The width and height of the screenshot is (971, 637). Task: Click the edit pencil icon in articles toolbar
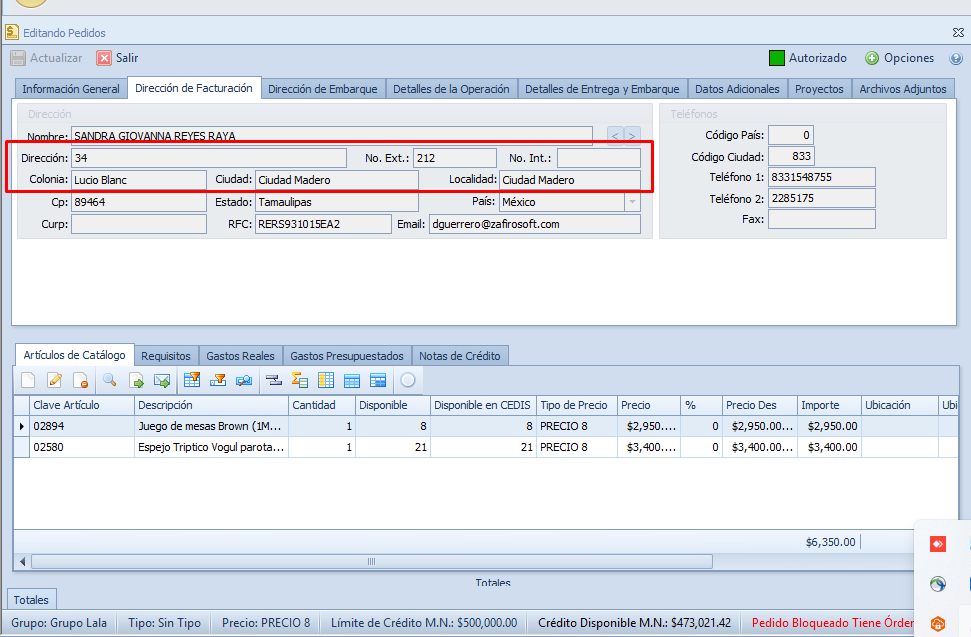point(55,380)
